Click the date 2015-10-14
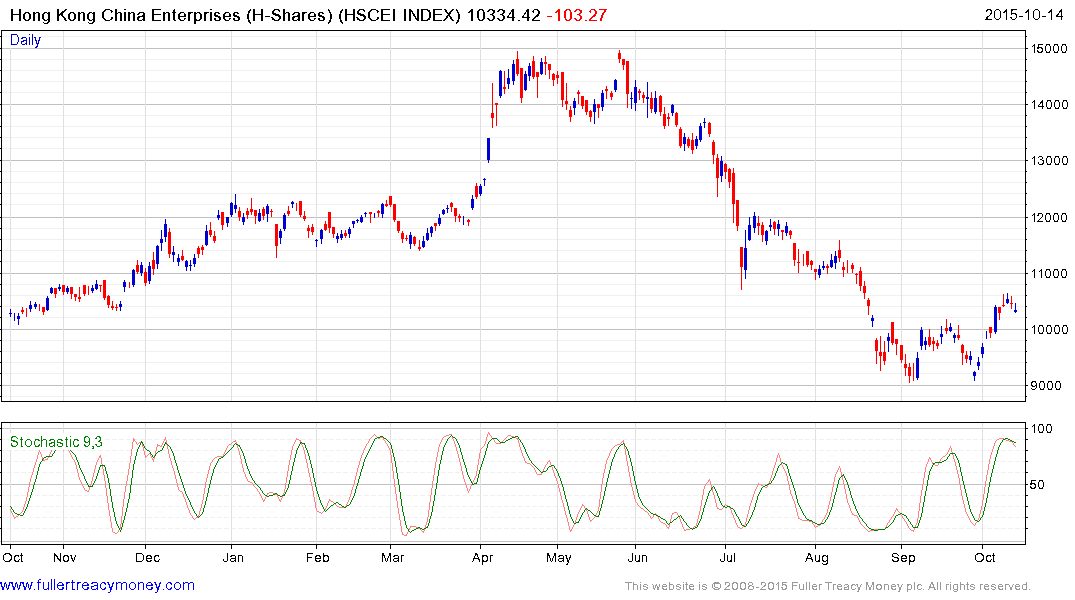Screen dimensions: 1075x600 click(1024, 14)
